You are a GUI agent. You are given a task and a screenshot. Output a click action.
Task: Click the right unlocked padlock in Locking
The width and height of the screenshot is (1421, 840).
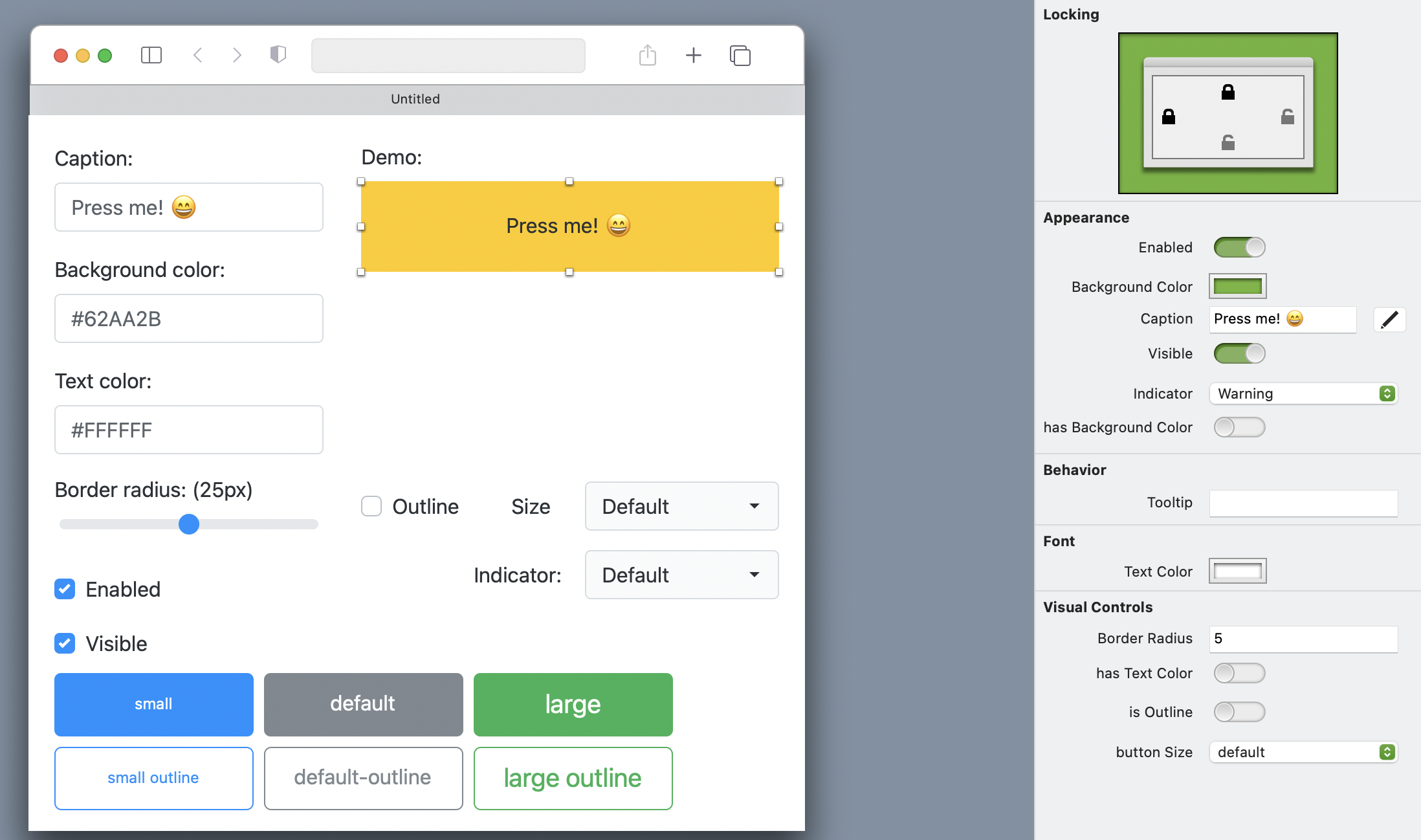(1287, 116)
